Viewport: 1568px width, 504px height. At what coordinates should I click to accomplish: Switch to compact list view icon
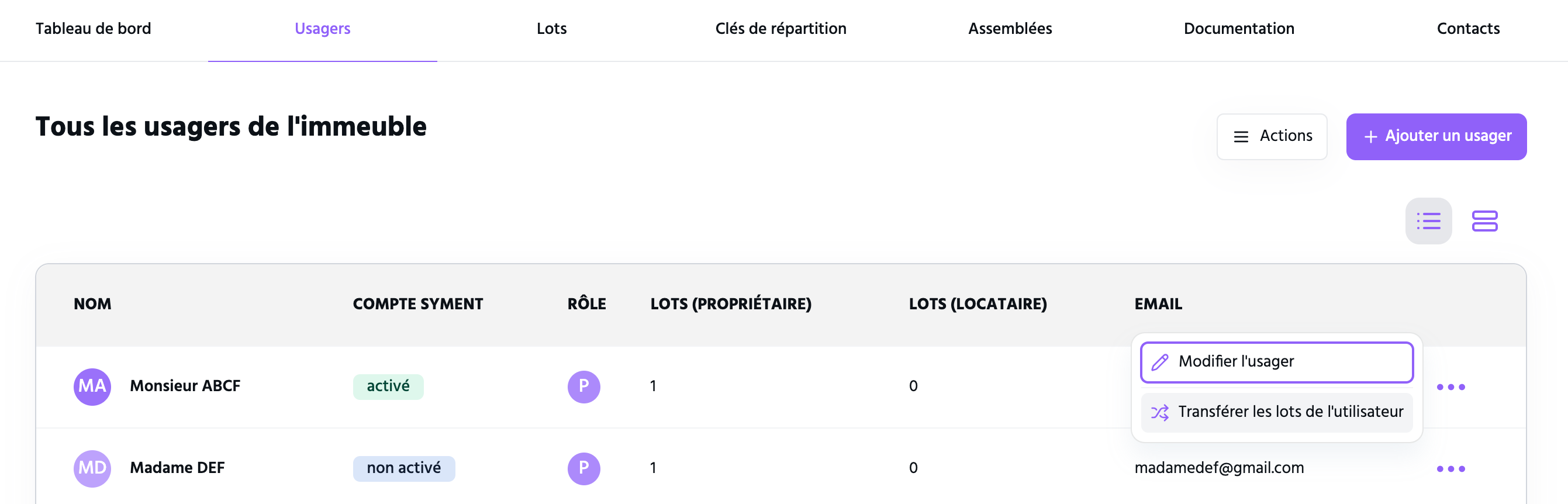(1428, 221)
